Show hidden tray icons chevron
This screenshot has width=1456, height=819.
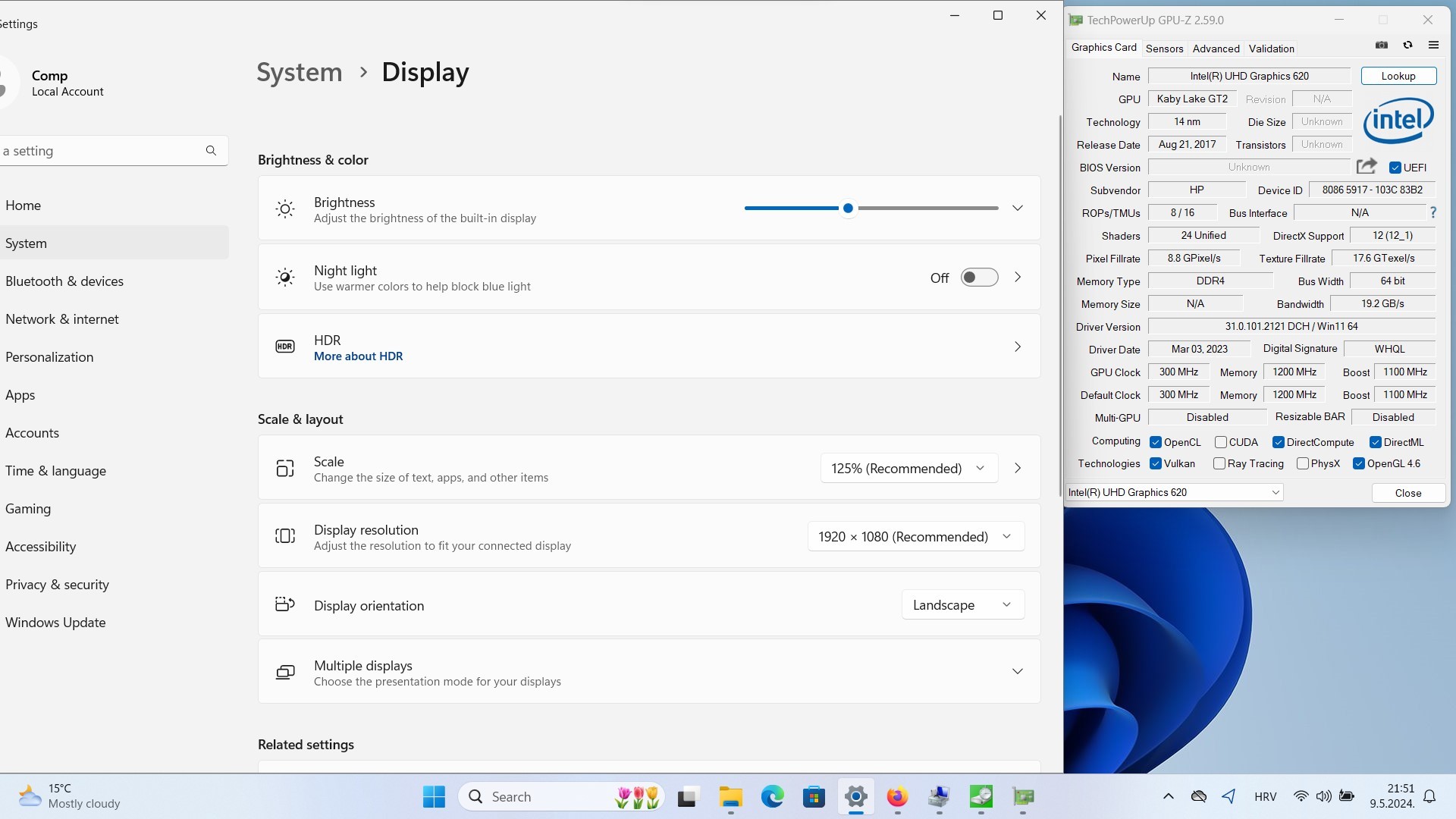pos(1169,796)
